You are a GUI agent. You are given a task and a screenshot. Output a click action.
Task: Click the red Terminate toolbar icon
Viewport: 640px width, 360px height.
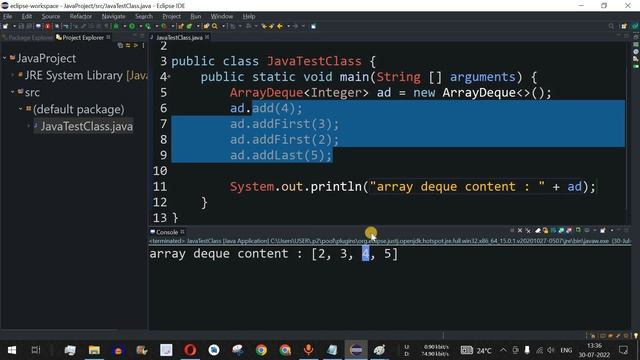pos(47,26)
